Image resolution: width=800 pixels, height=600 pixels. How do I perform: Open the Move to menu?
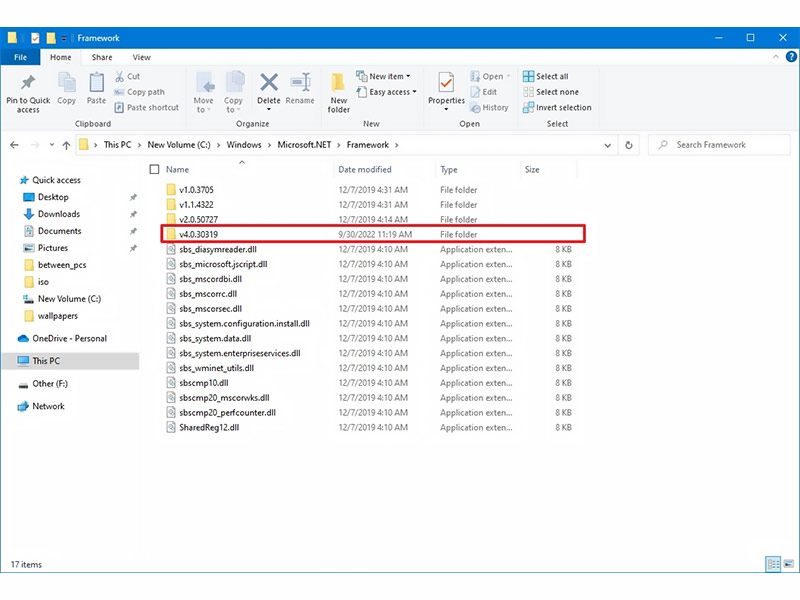(x=204, y=92)
